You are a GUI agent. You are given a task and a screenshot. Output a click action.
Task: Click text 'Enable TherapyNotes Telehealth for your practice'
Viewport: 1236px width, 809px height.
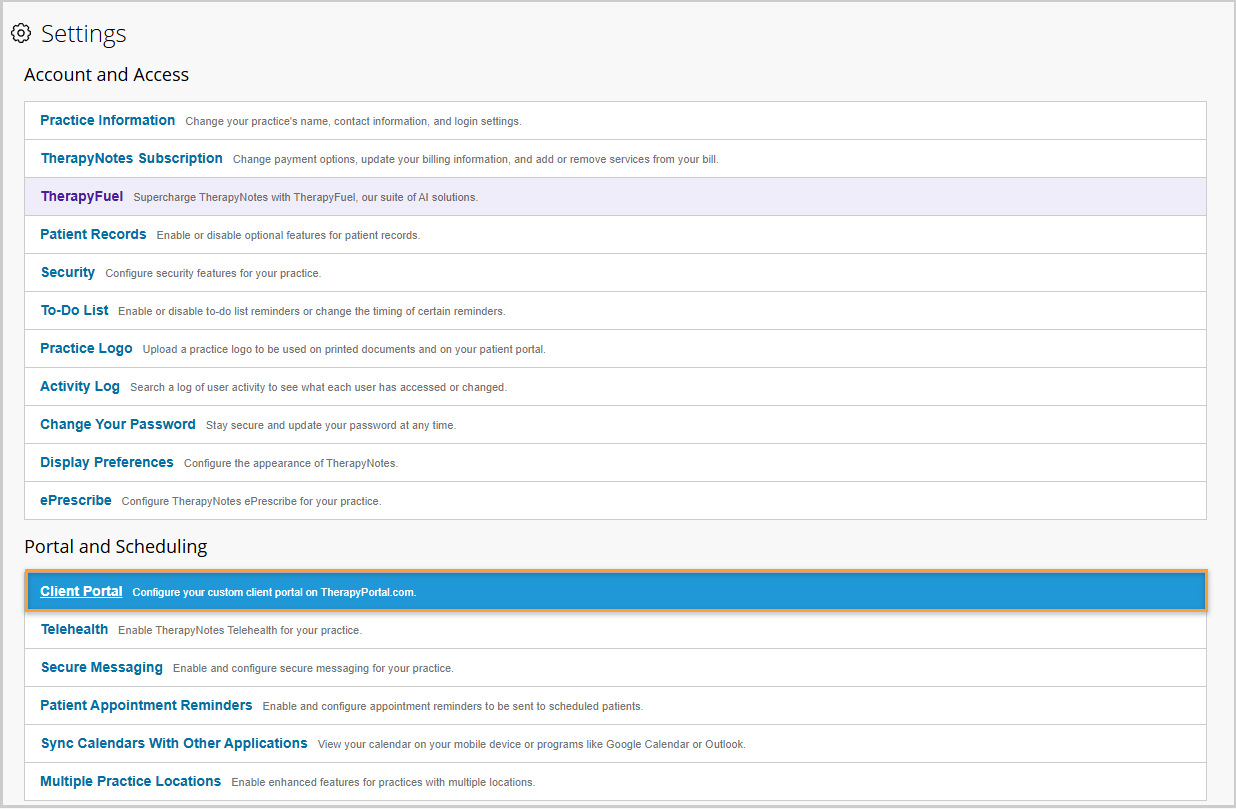240,630
